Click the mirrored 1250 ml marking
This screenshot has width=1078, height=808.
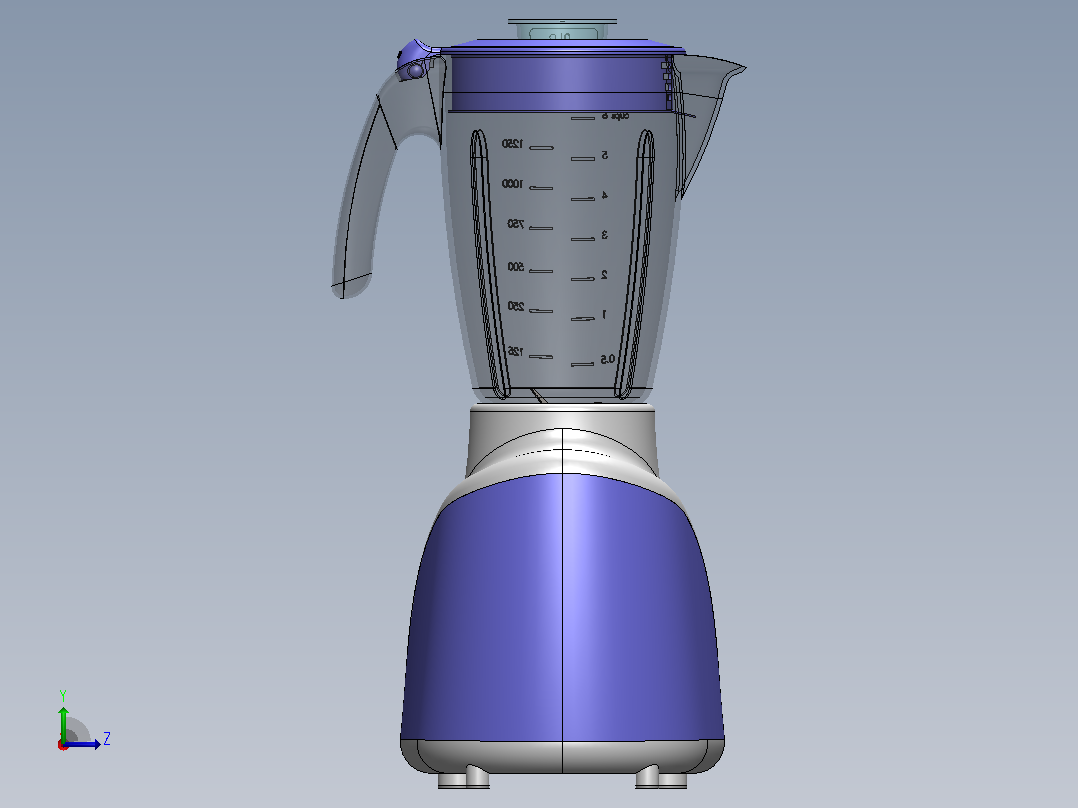pos(512,144)
